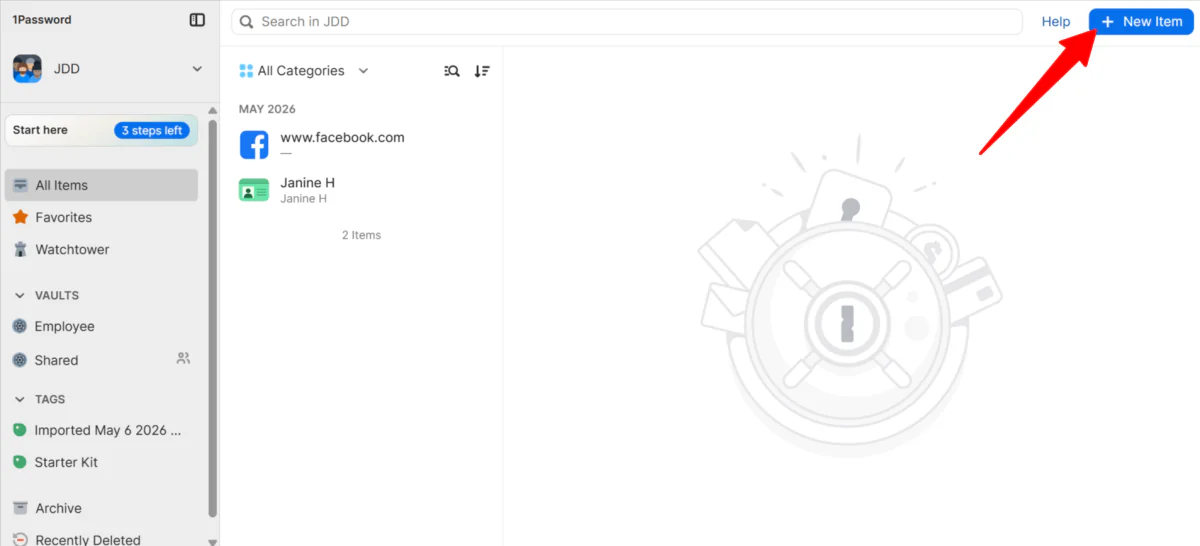Collapse the TAGS section
Image resolution: width=1200 pixels, height=546 pixels.
pyautogui.click(x=20, y=399)
